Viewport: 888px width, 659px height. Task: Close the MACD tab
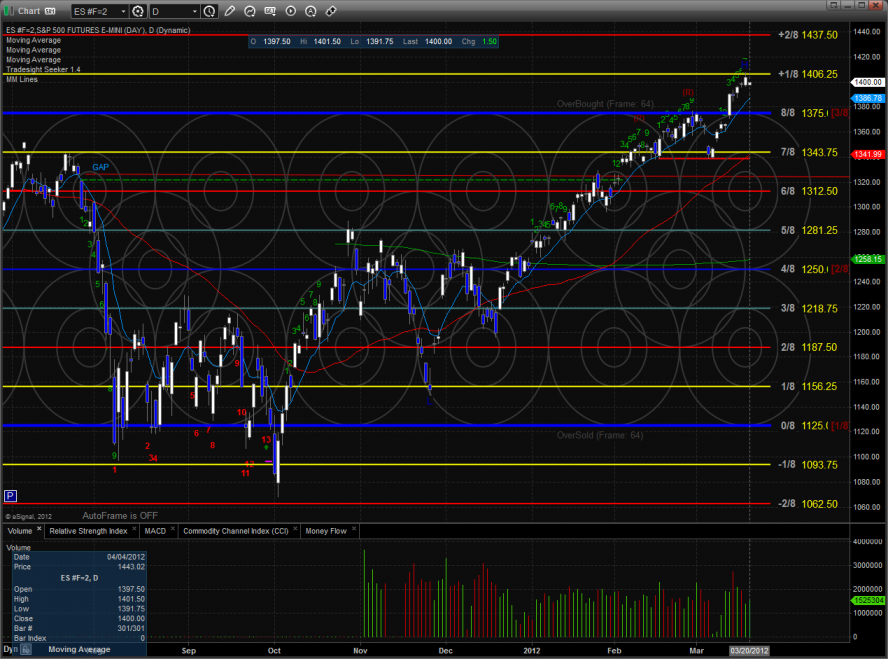coord(173,529)
